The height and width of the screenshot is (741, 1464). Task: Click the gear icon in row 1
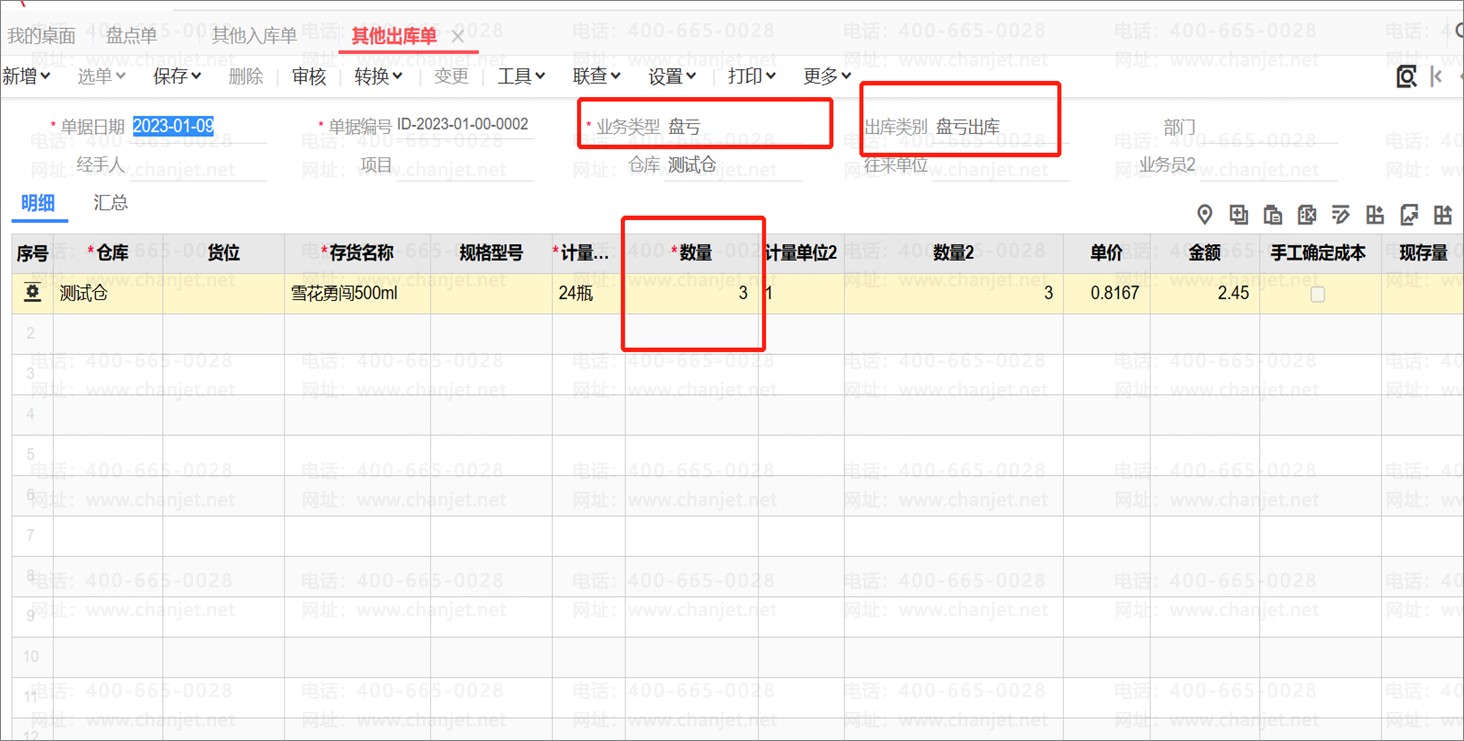click(33, 293)
